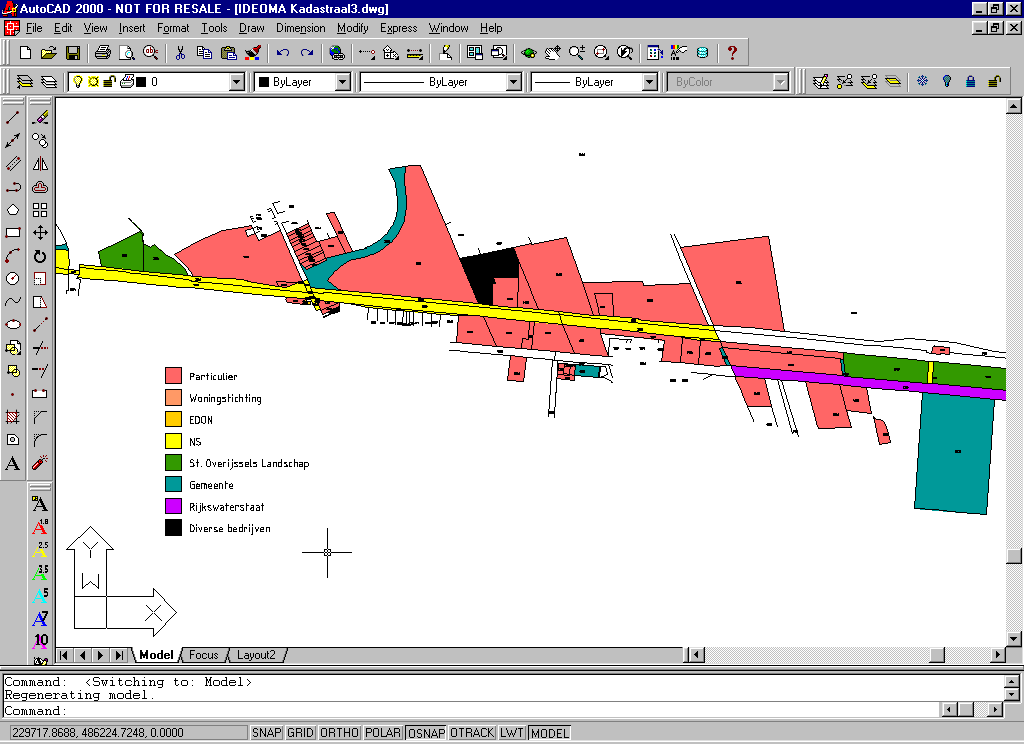Toggle GRID display in status bar
This screenshot has width=1024, height=744.
(300, 733)
